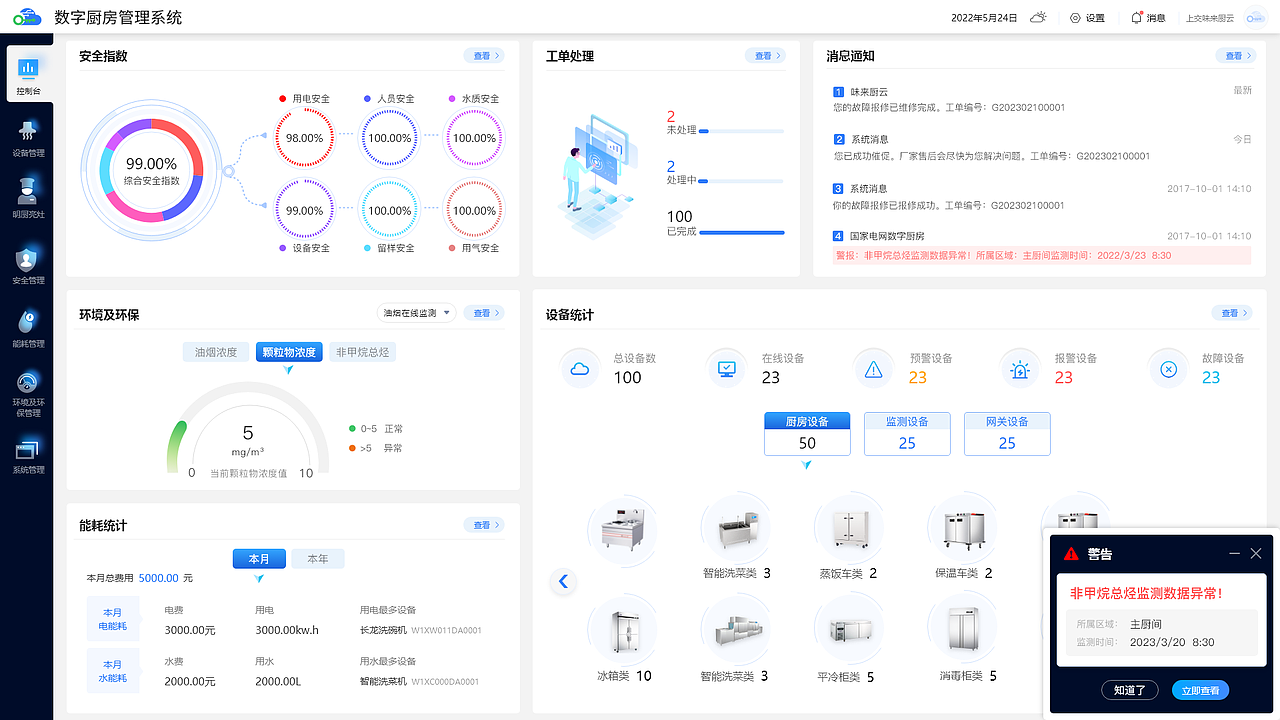Click the 设备安全 99.00% gauge
Screen dimensions: 1280x720
(304, 211)
